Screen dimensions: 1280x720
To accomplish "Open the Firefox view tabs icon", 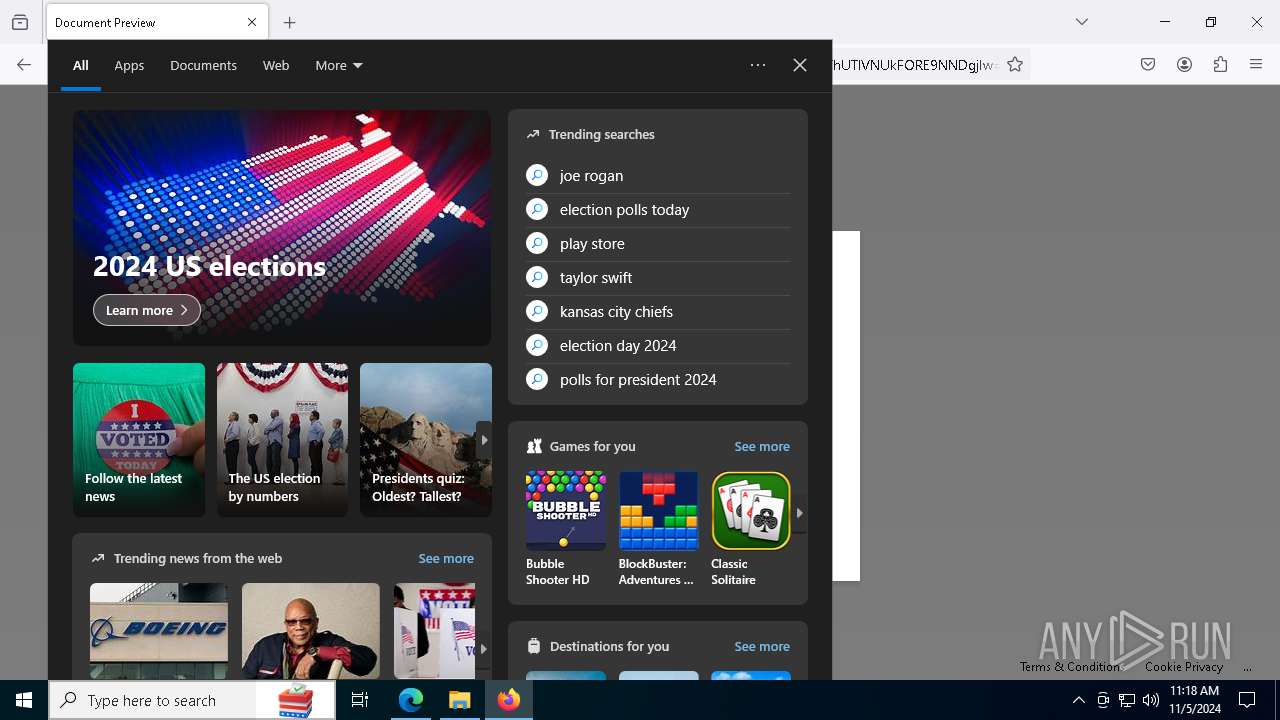I will (20, 22).
